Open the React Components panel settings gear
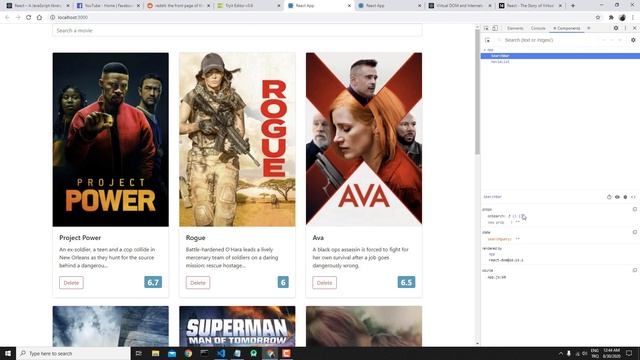 coord(633,40)
